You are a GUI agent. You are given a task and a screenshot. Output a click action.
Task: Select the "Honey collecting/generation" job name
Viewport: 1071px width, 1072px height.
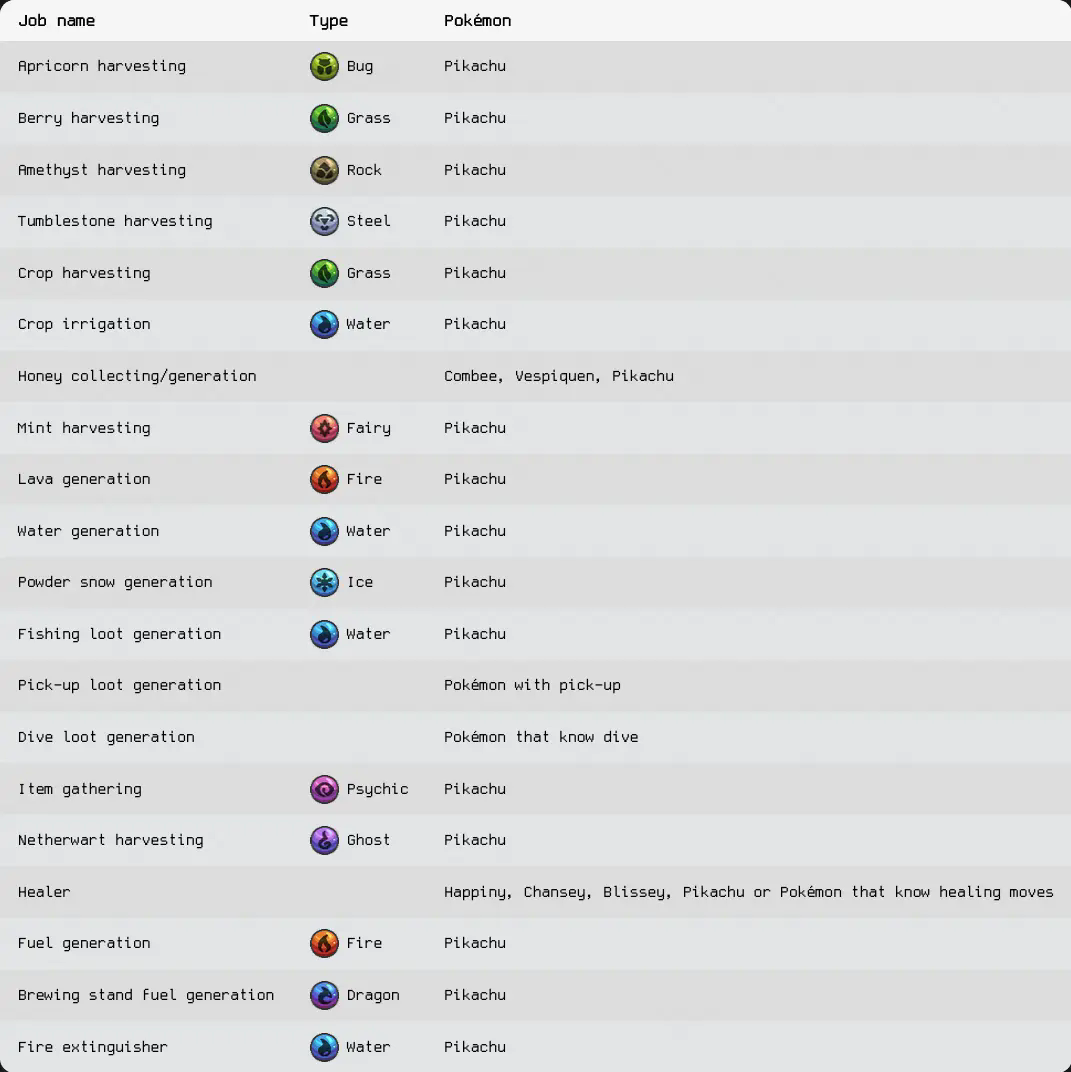137,376
